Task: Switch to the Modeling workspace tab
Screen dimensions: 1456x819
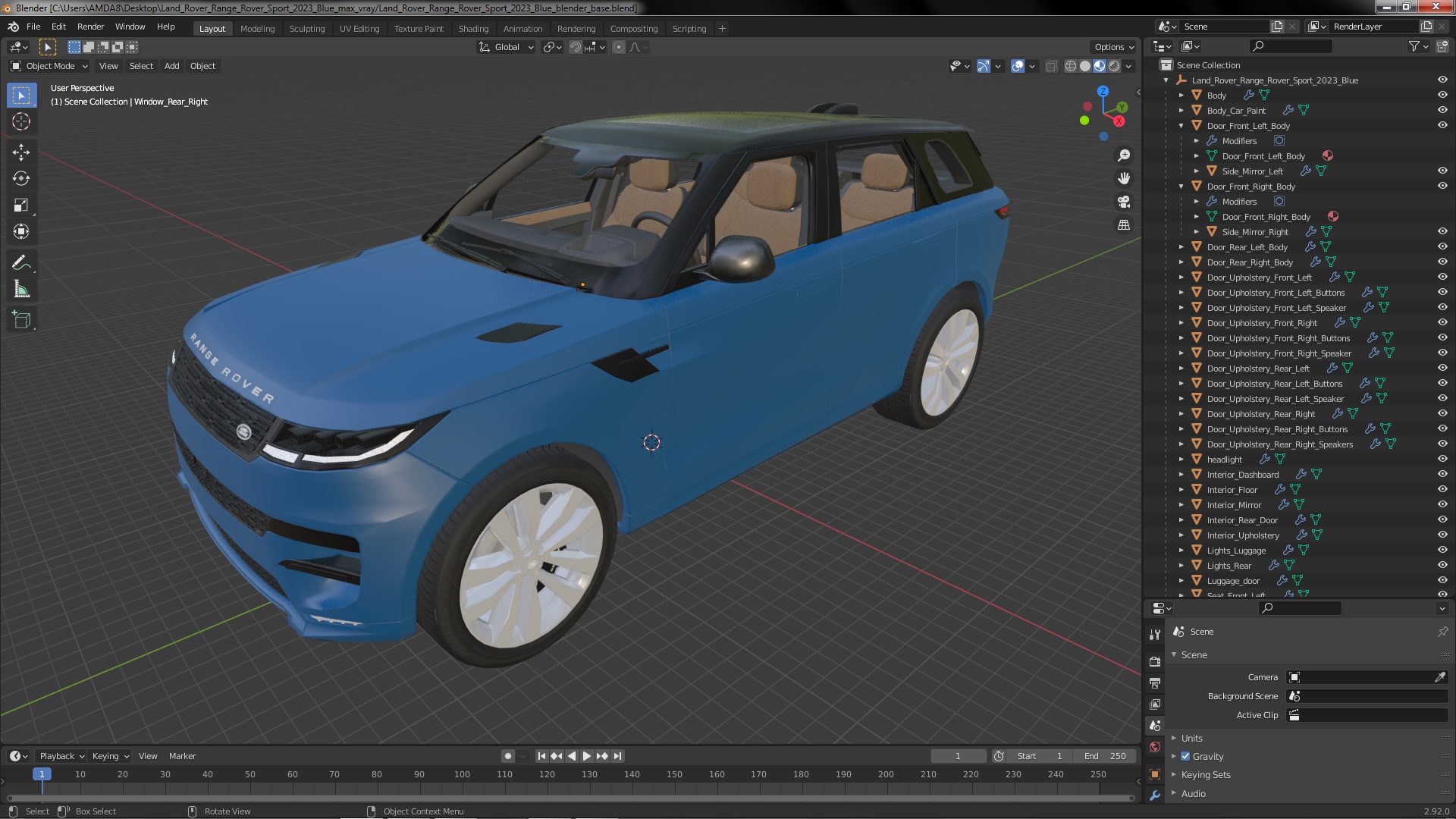Action: (x=257, y=29)
